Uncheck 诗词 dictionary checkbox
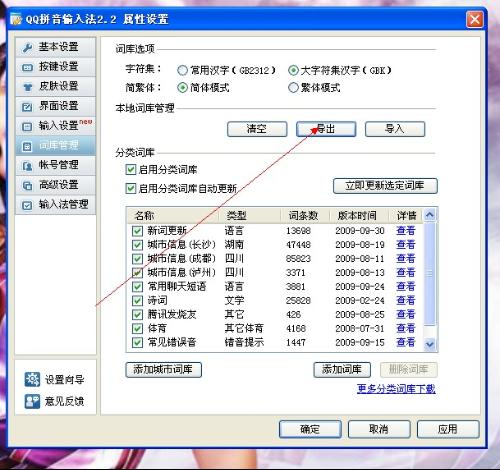Viewport: 500px width, 470px height. (x=137, y=300)
